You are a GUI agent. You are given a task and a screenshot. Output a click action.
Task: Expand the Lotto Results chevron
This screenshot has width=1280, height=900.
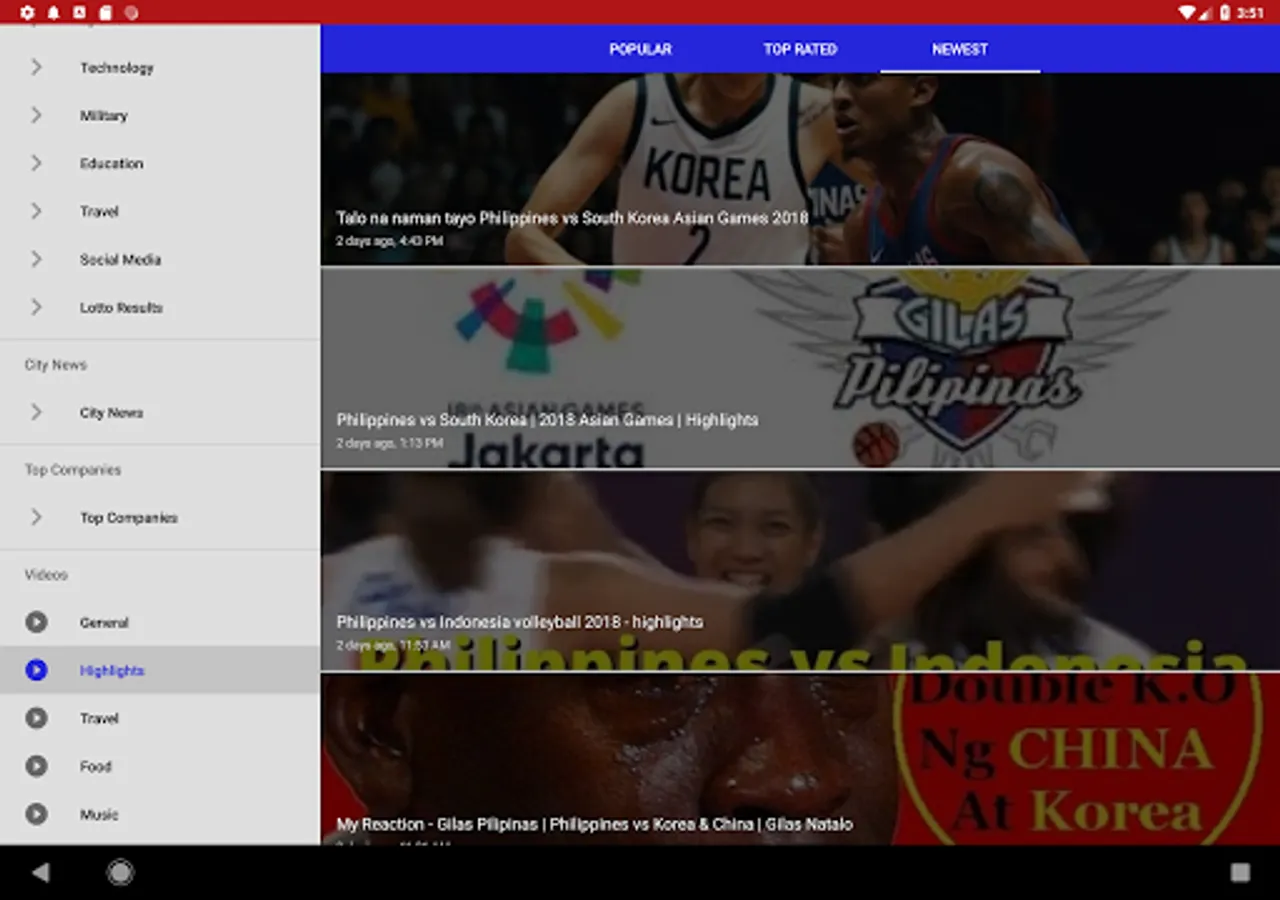pos(36,307)
